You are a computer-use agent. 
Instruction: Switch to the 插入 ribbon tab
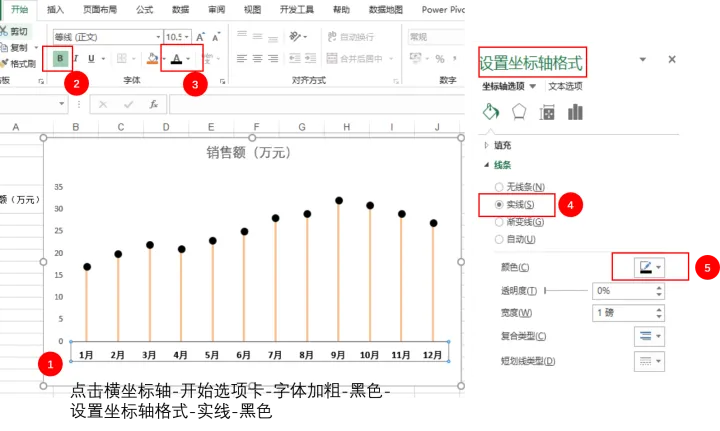55,9
